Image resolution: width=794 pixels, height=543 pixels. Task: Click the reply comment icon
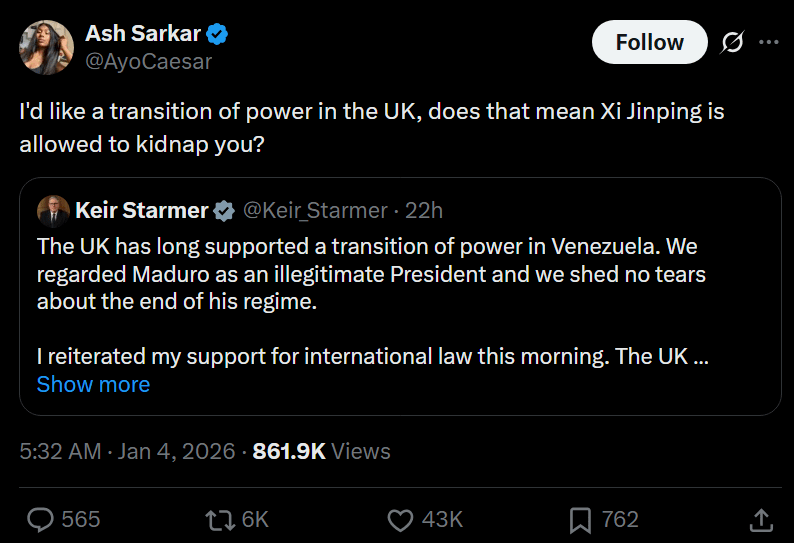pos(40,519)
